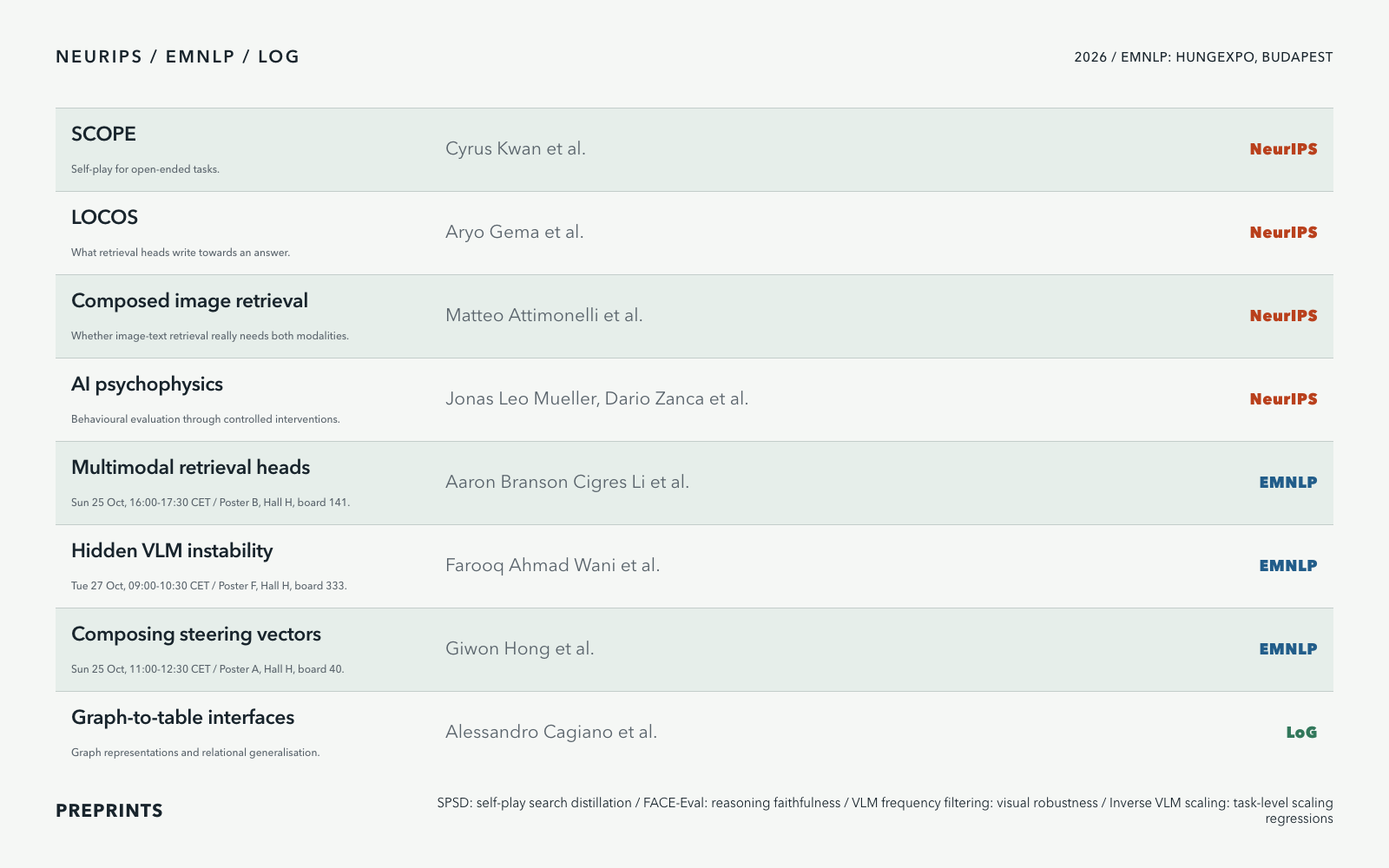Click the Poster F, board 333 schedule line
1389x868 pixels.
(x=209, y=586)
